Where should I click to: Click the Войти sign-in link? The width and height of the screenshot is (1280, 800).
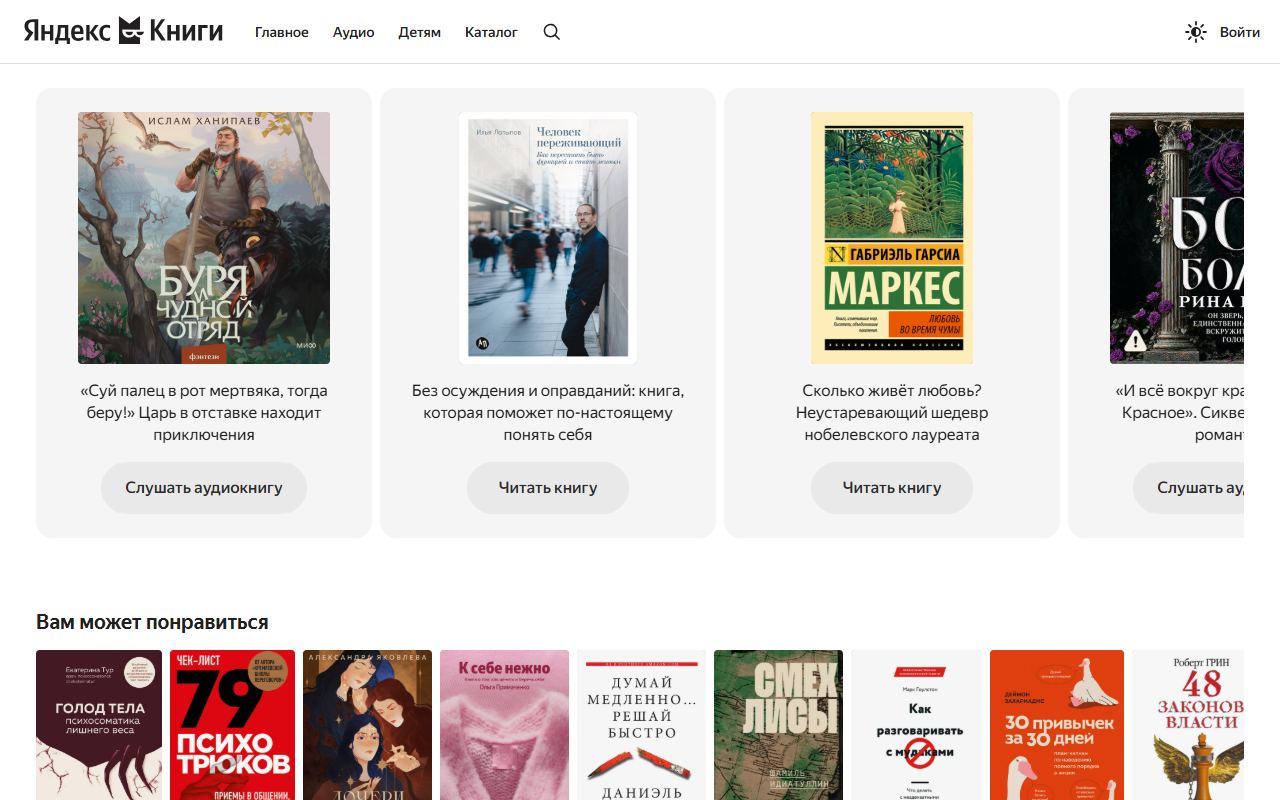1240,32
